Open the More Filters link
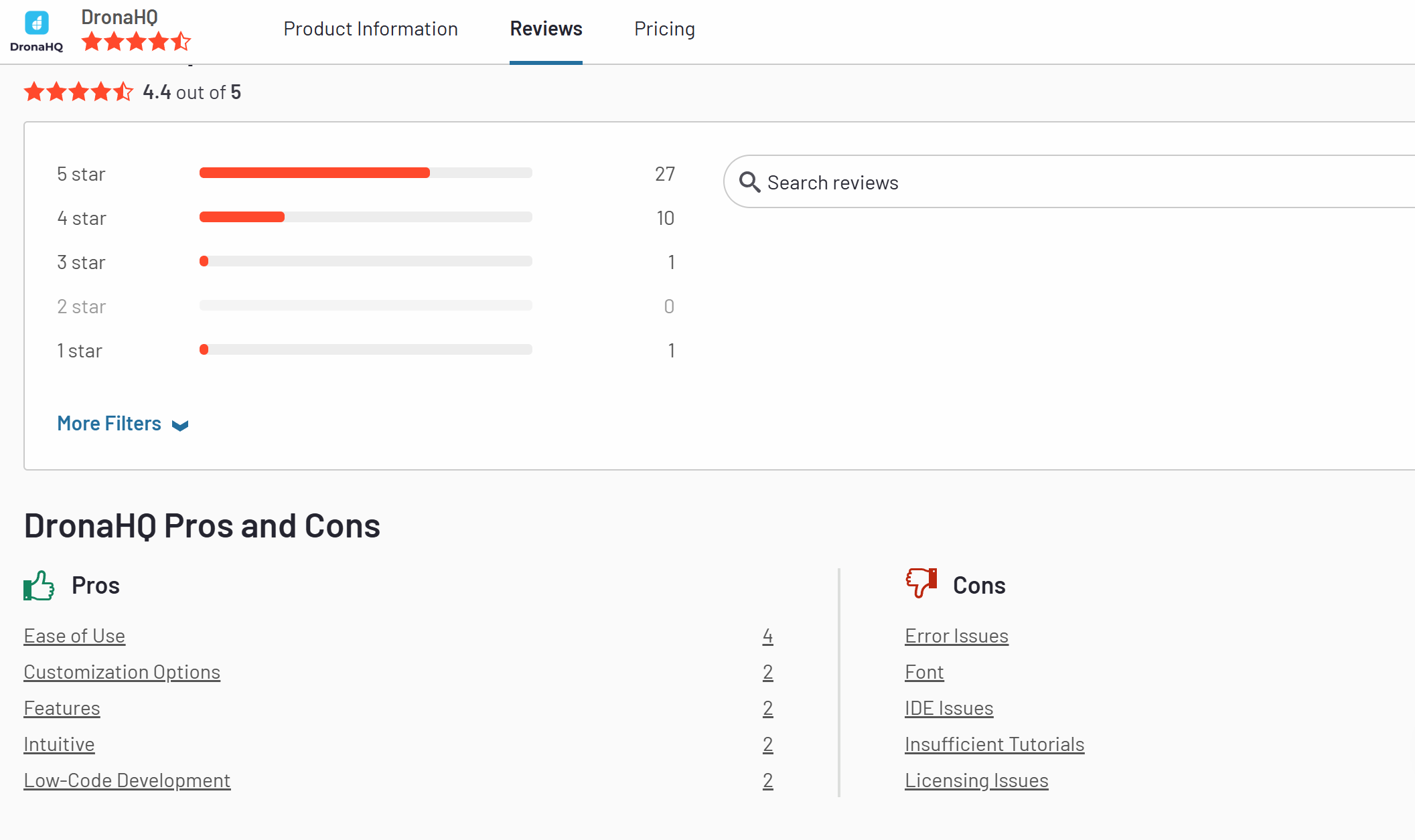 [109, 424]
